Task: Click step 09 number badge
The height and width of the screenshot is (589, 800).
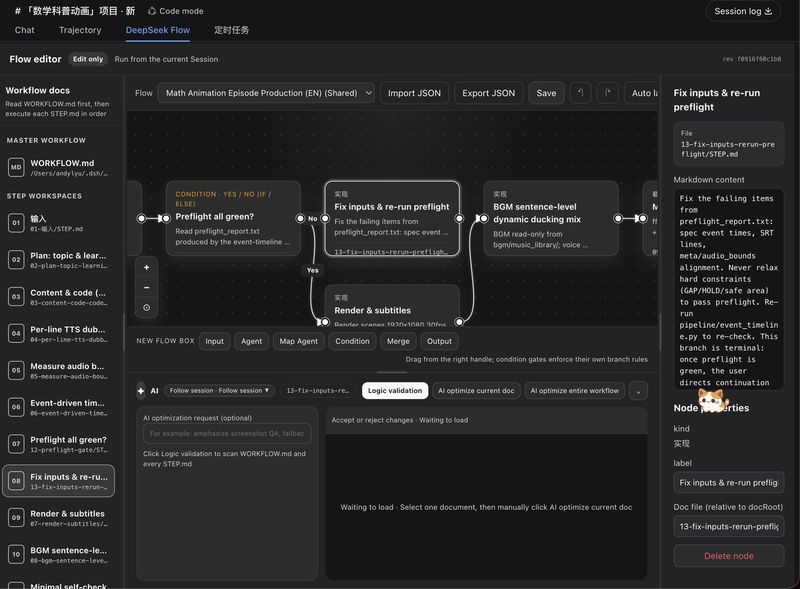Action: click(16, 518)
